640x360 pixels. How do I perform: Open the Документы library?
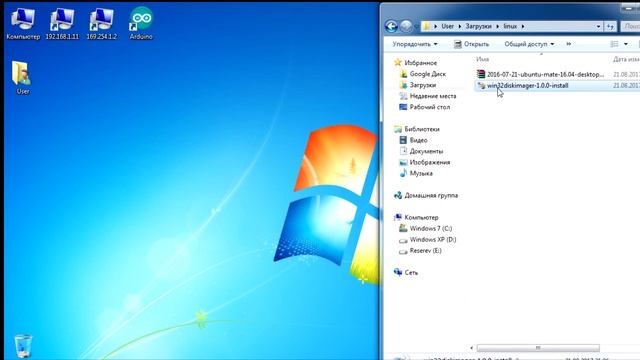click(426, 151)
